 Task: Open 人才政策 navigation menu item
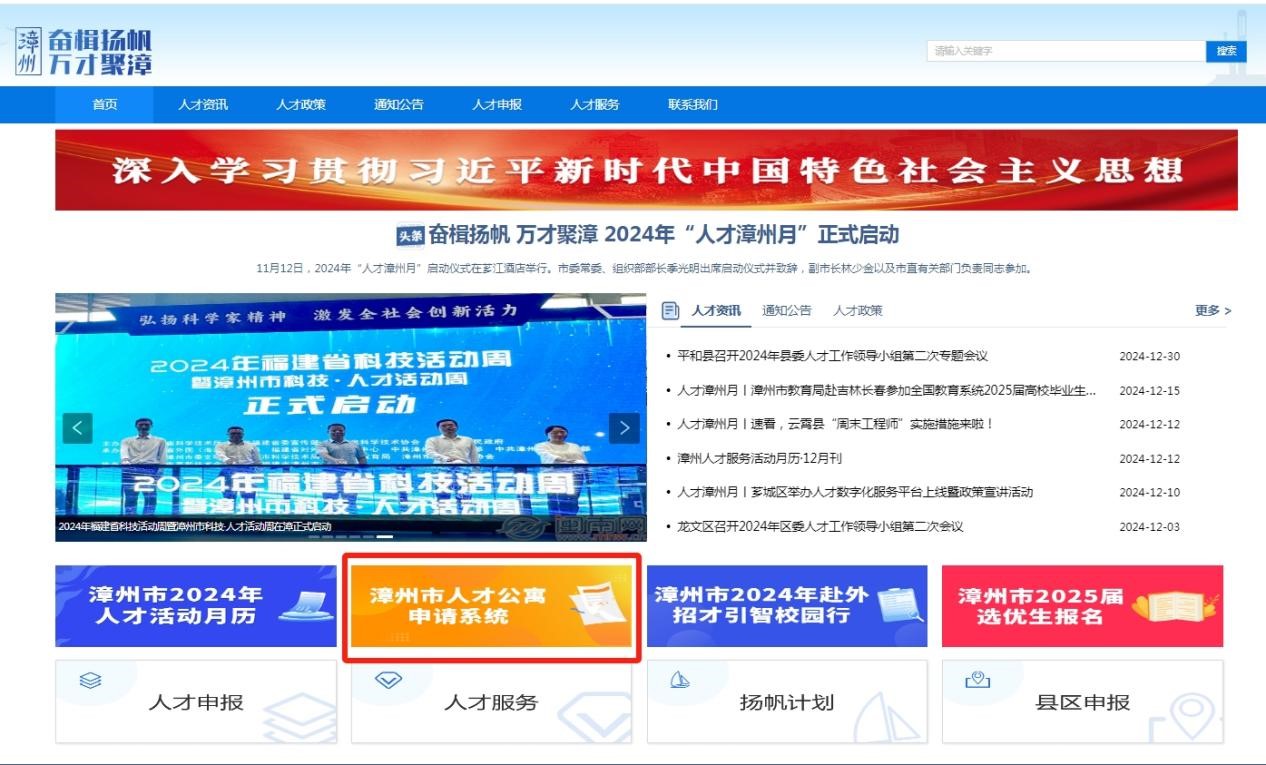click(x=301, y=105)
